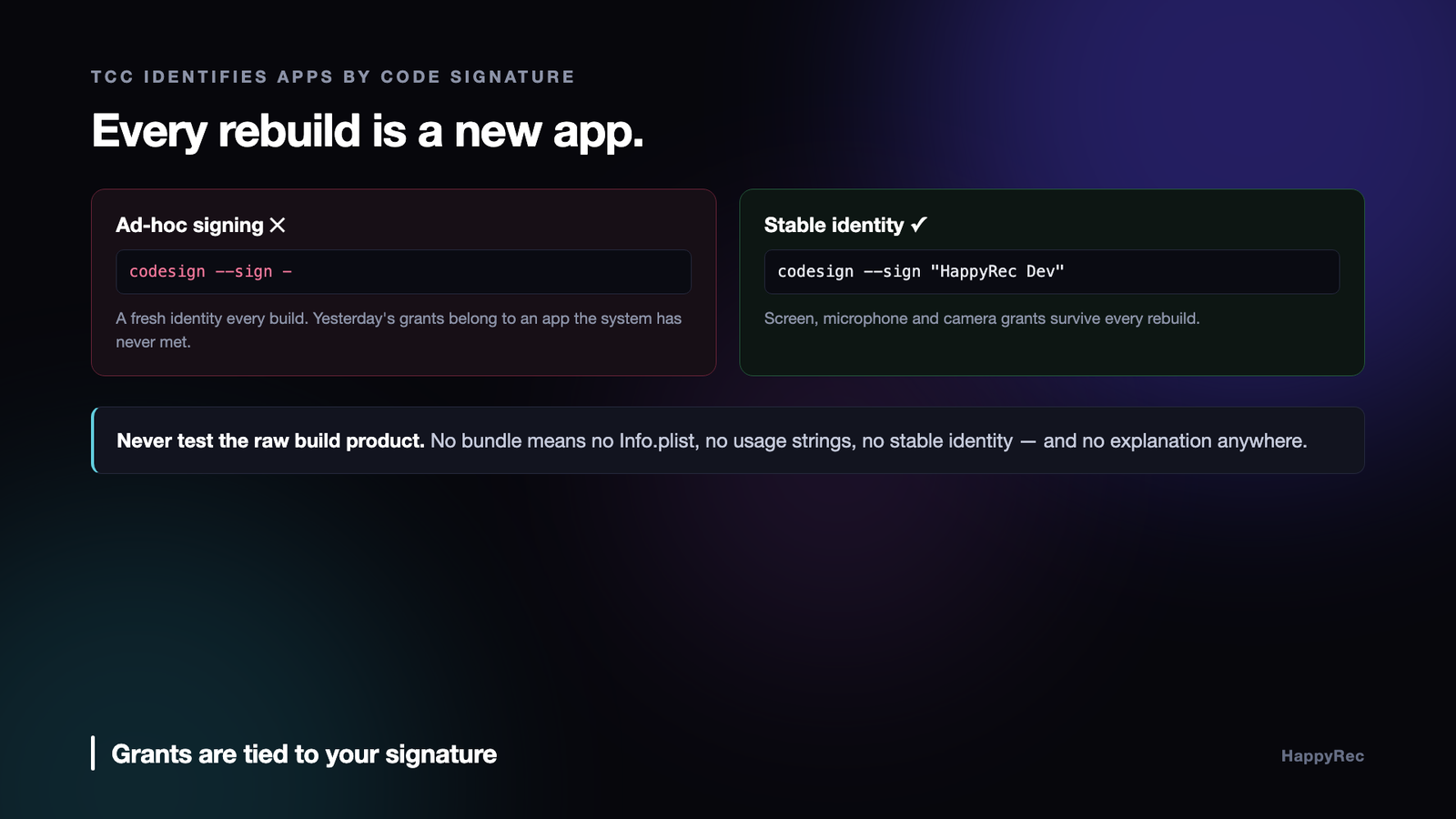The image size is (1456, 819).
Task: Click the checkmark icon beside Stable identity
Action: pos(919,224)
